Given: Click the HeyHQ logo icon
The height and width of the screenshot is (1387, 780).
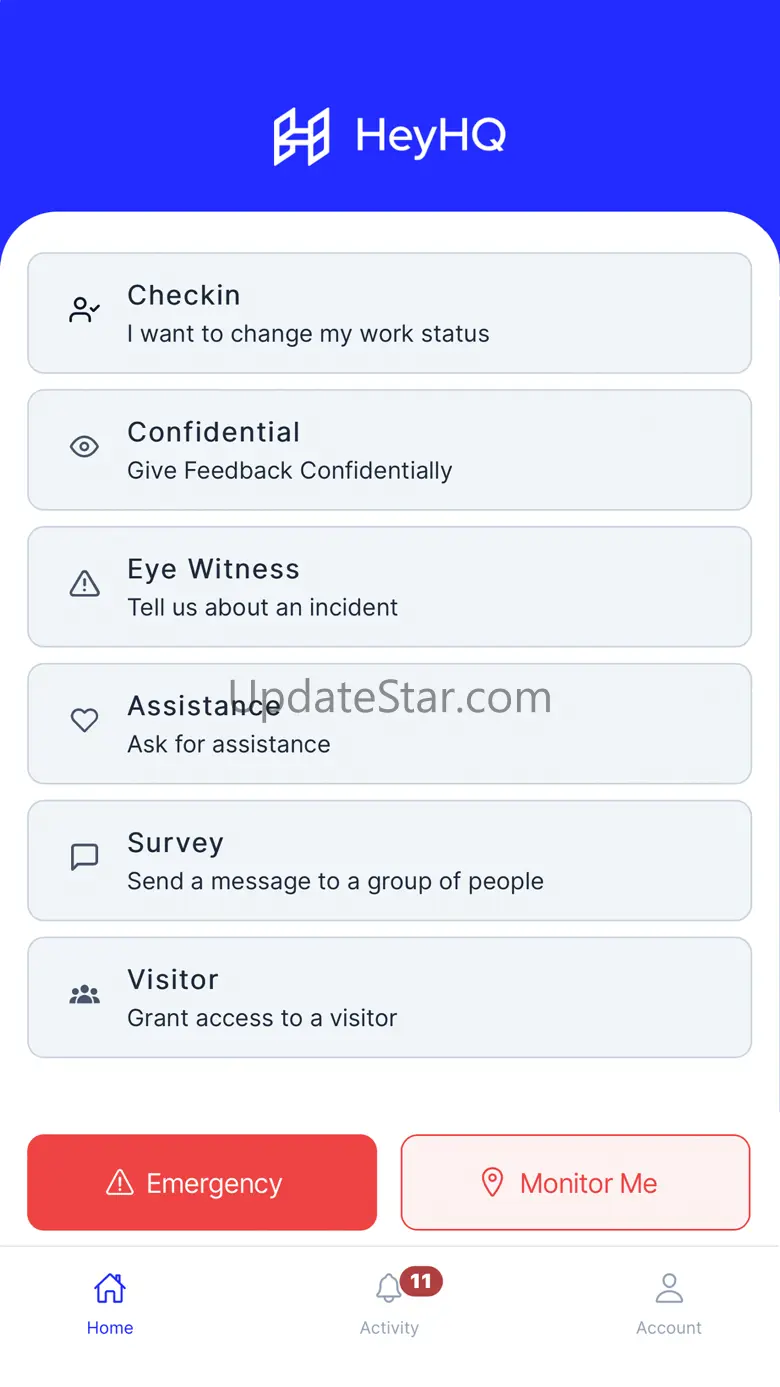Looking at the screenshot, I should [301, 136].
